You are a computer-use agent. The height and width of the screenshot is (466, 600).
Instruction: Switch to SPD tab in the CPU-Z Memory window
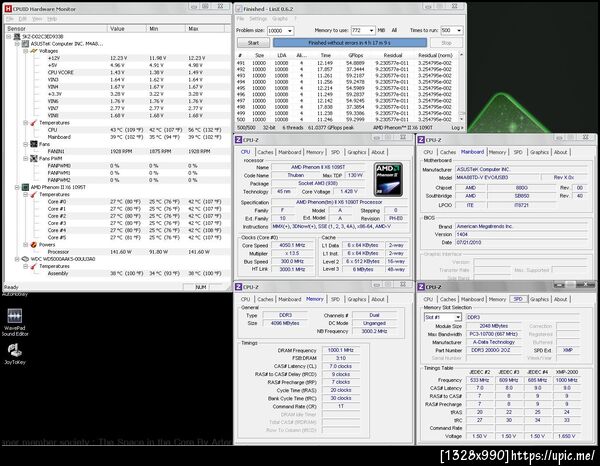(x=335, y=299)
